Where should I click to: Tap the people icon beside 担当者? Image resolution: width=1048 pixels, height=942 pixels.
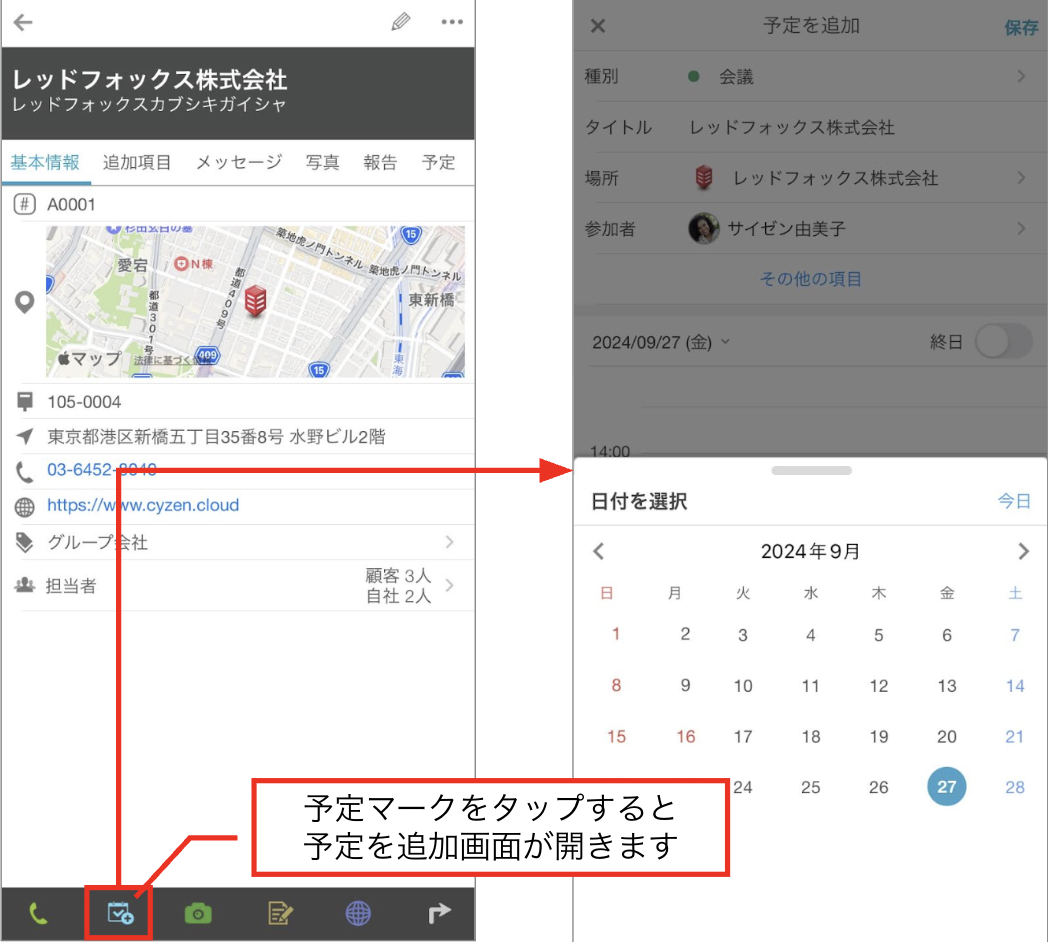coord(25,586)
